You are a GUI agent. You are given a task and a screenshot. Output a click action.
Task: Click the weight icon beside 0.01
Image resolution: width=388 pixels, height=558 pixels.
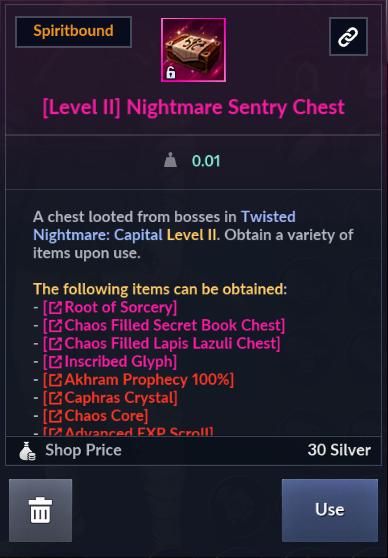click(x=171, y=160)
